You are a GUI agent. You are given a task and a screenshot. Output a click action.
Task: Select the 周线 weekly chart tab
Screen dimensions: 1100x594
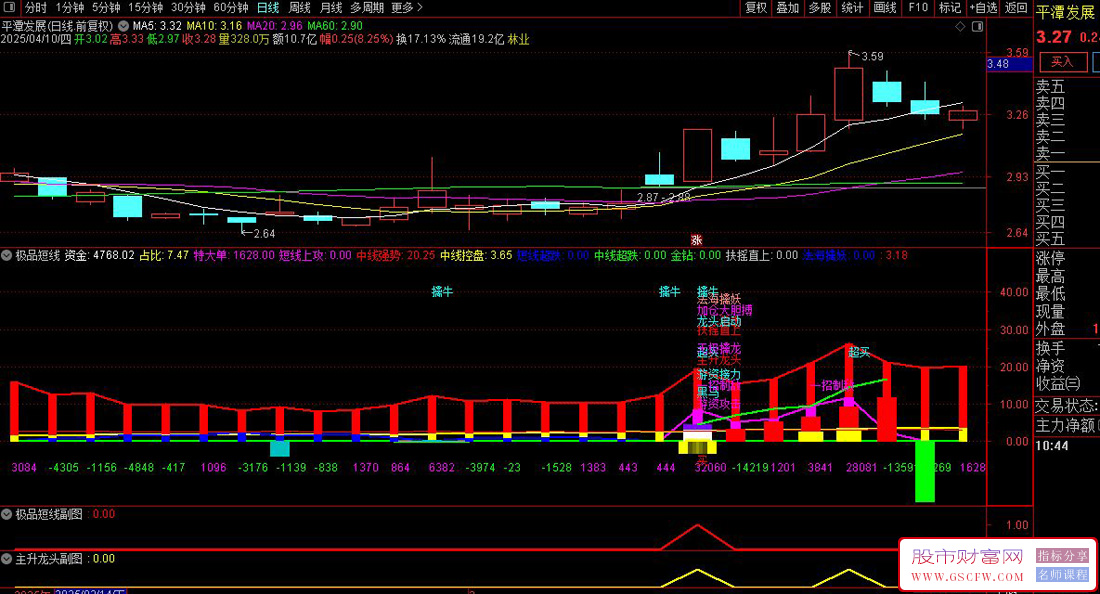(300, 8)
